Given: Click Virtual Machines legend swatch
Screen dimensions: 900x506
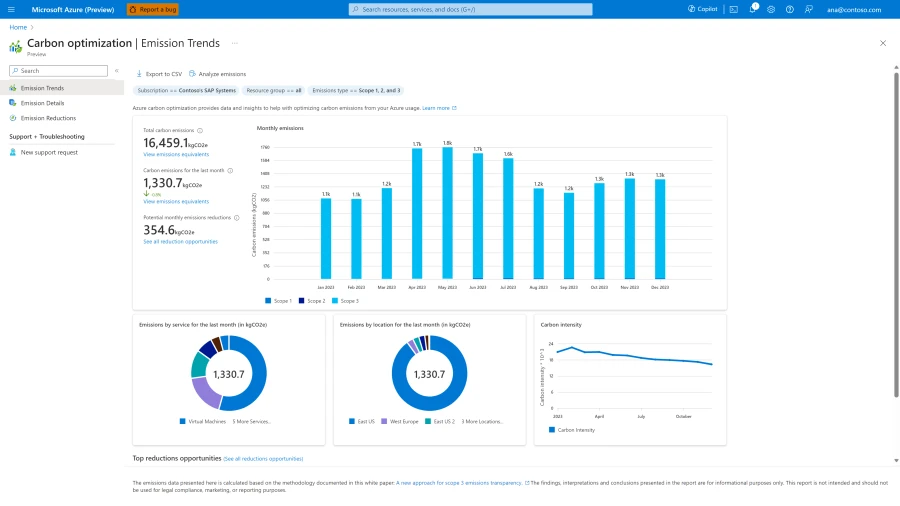Looking at the screenshot, I should [183, 421].
